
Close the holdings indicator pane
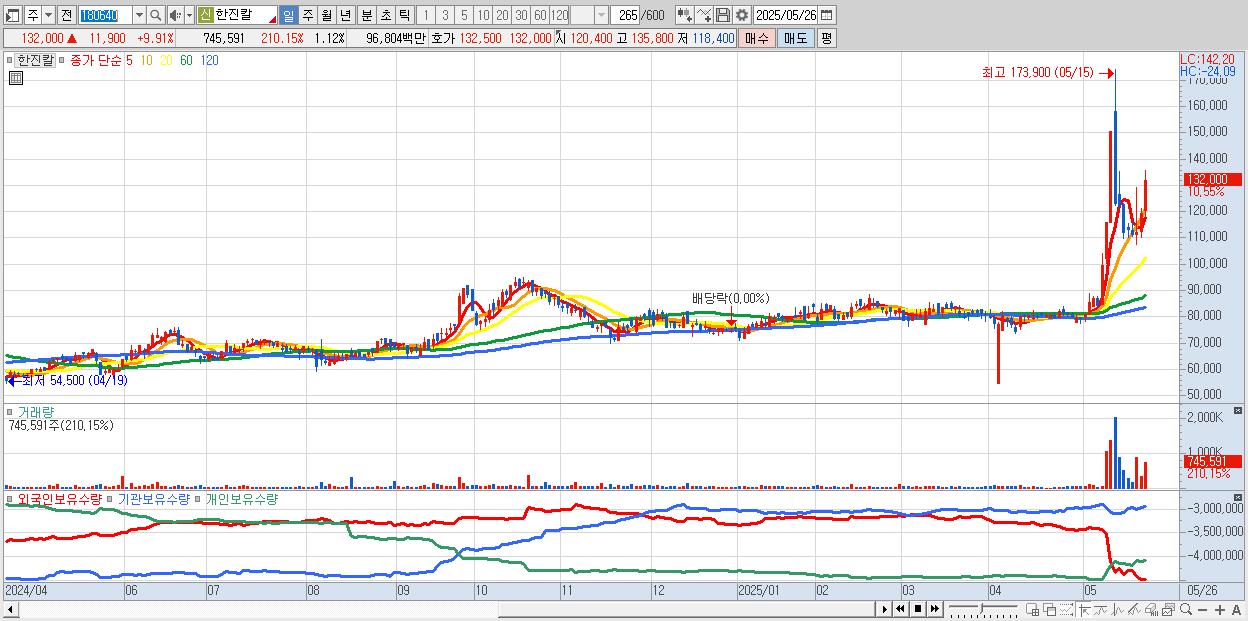[1237, 498]
